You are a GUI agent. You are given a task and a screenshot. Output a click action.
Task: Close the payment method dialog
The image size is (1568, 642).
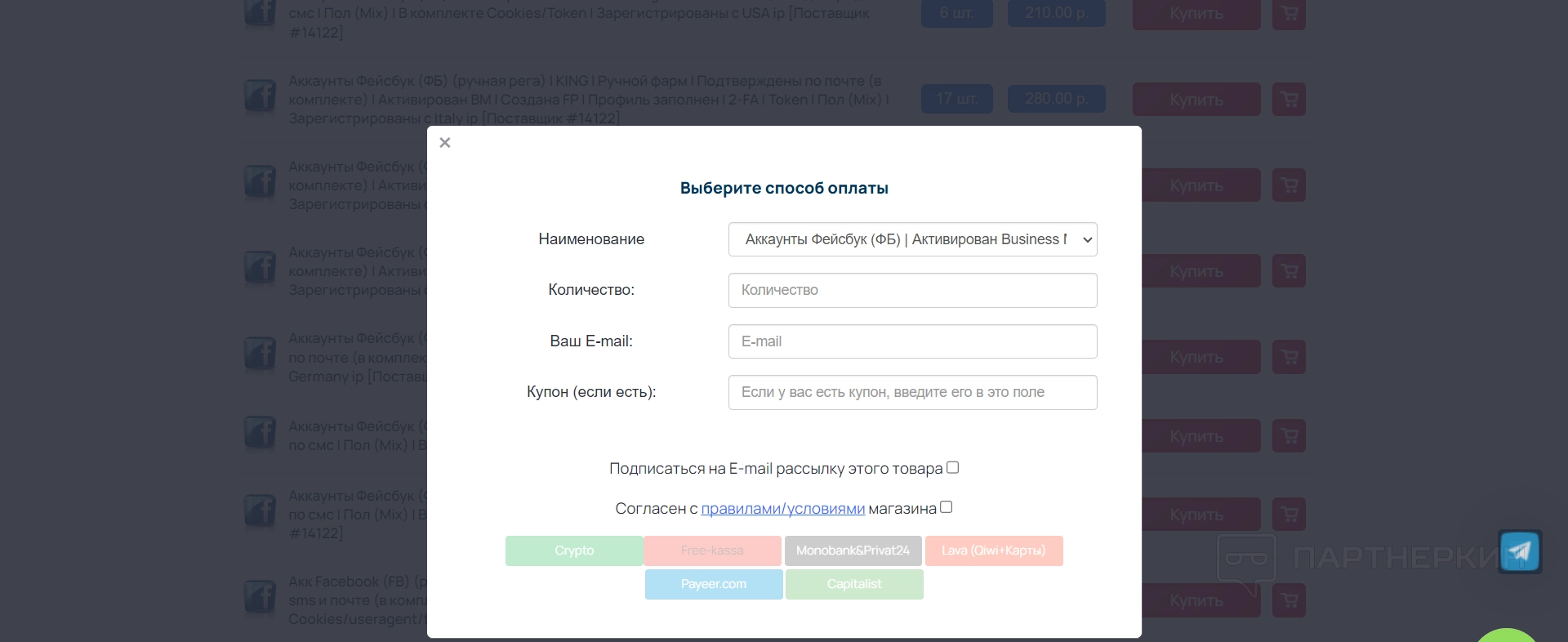click(x=445, y=143)
